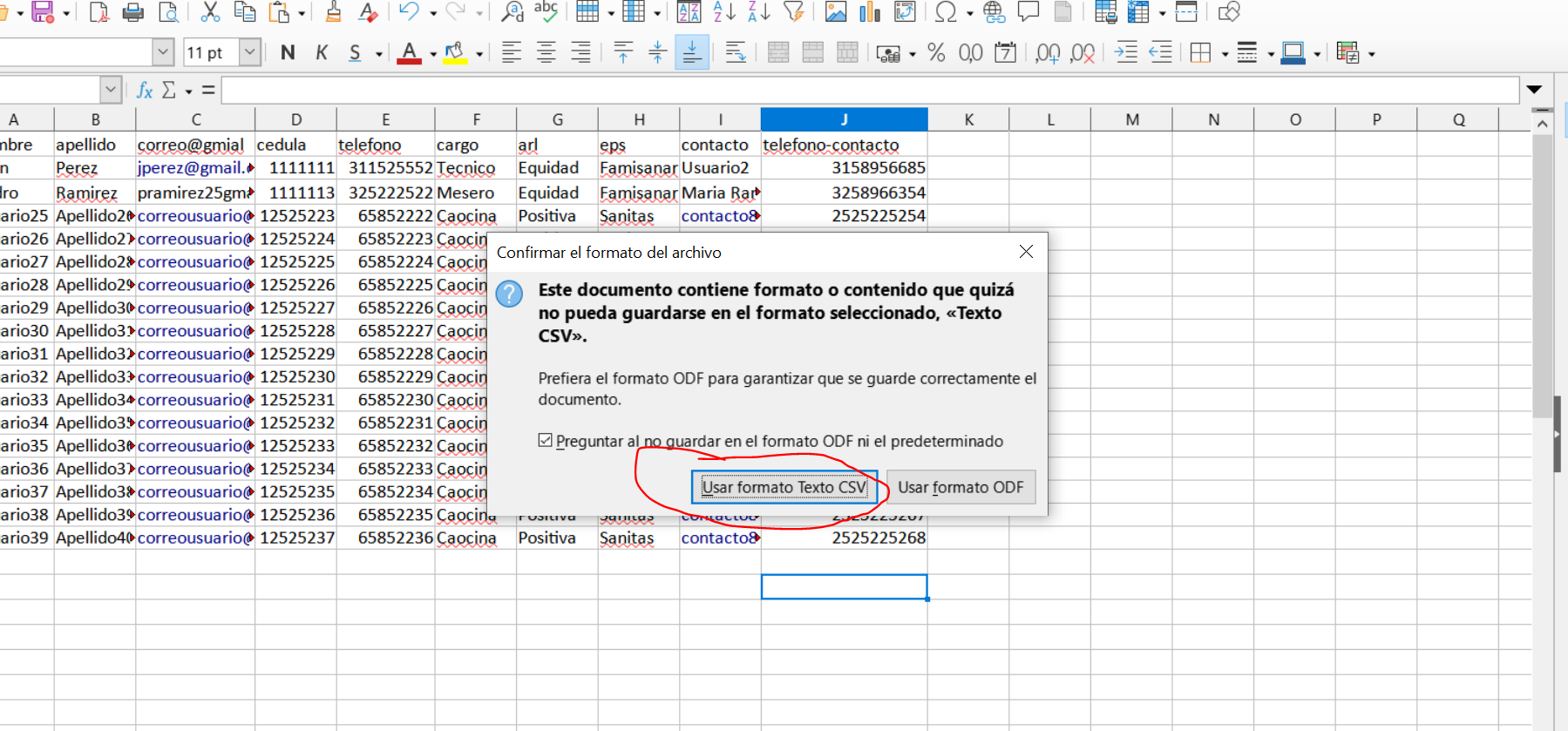This screenshot has width=1568, height=731.
Task: Toggle Underline S formatting
Action: click(355, 53)
